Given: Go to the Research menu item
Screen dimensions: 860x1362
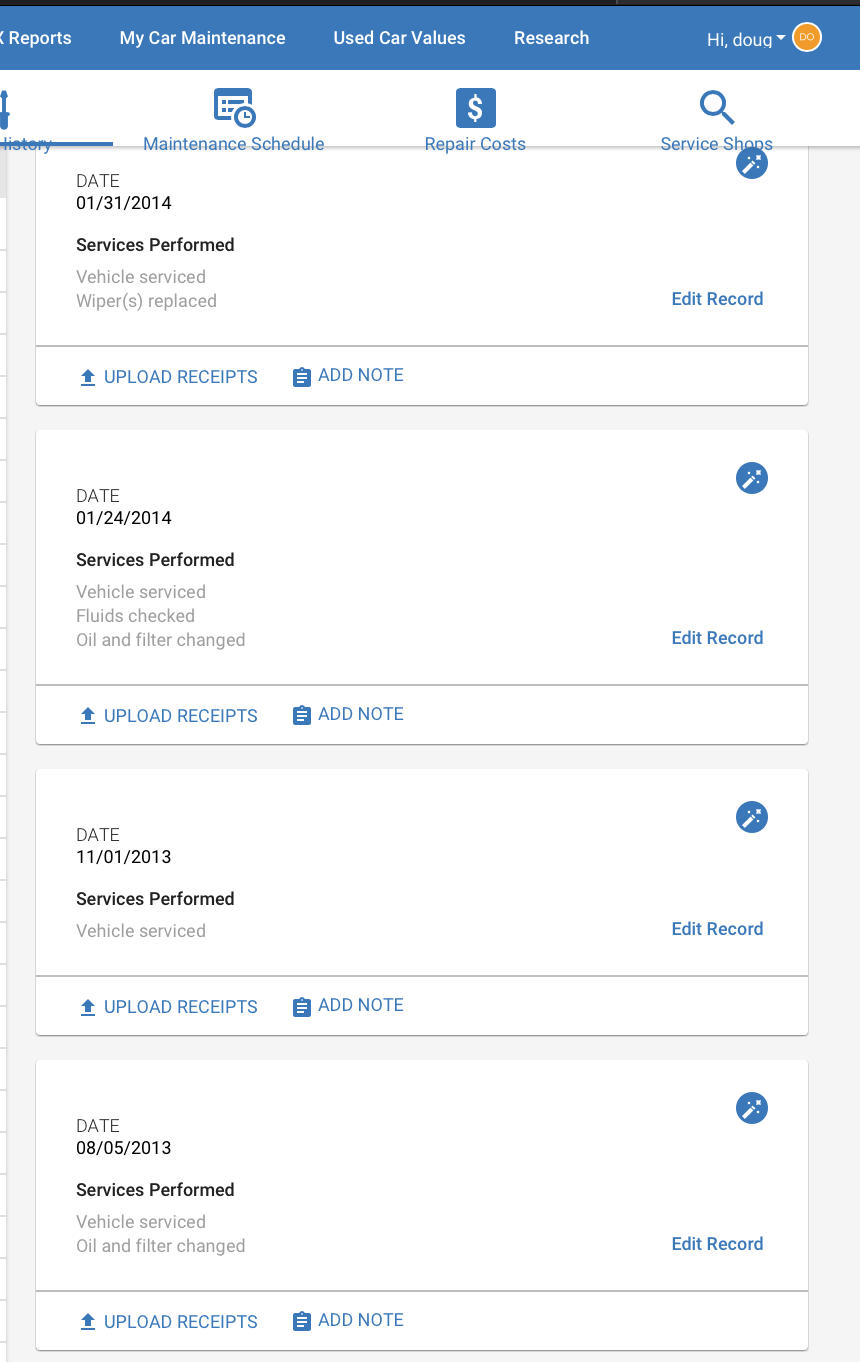Looking at the screenshot, I should point(552,38).
